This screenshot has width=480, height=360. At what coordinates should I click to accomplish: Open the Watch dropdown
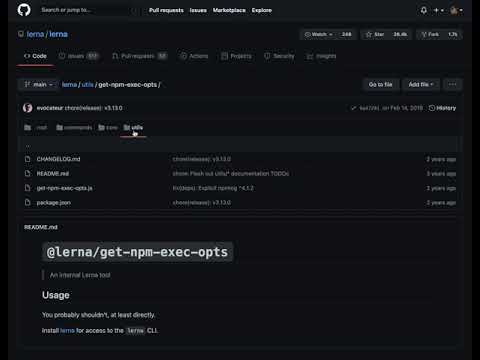tap(319, 34)
